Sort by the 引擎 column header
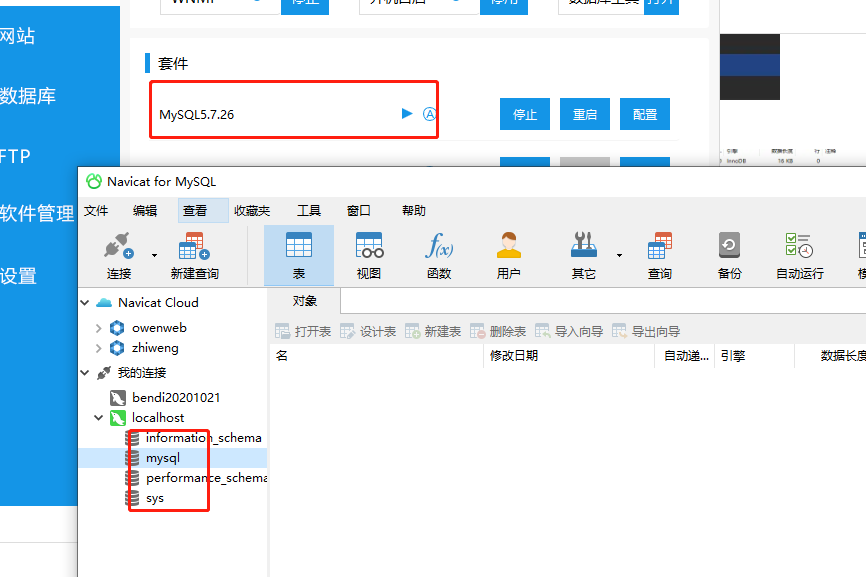 [x=754, y=356]
